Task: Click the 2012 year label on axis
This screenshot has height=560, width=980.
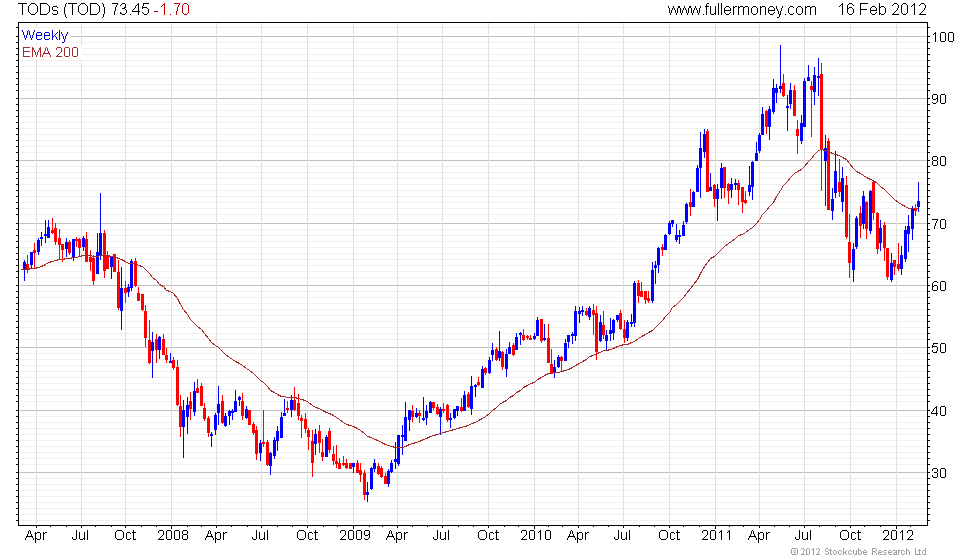Action: (x=898, y=536)
